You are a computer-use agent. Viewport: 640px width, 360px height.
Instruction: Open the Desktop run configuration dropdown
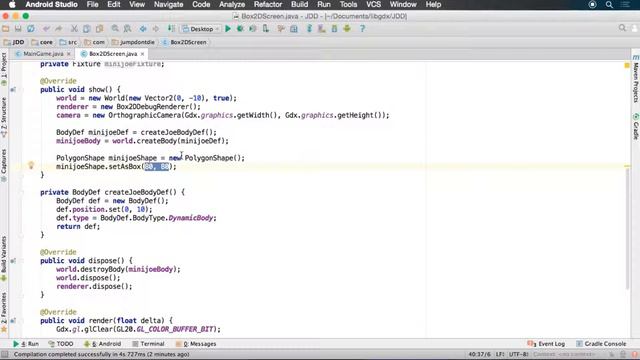click(x=201, y=29)
